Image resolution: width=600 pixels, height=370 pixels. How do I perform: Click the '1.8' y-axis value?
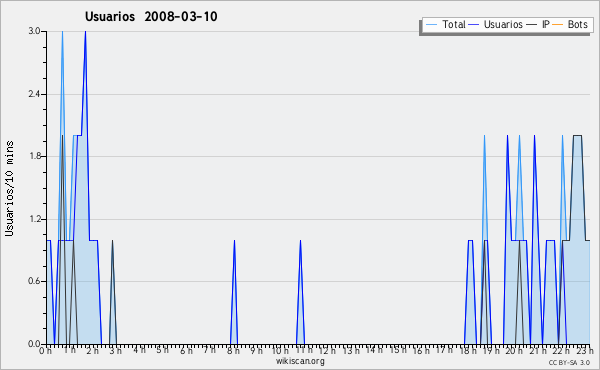[x=35, y=156]
